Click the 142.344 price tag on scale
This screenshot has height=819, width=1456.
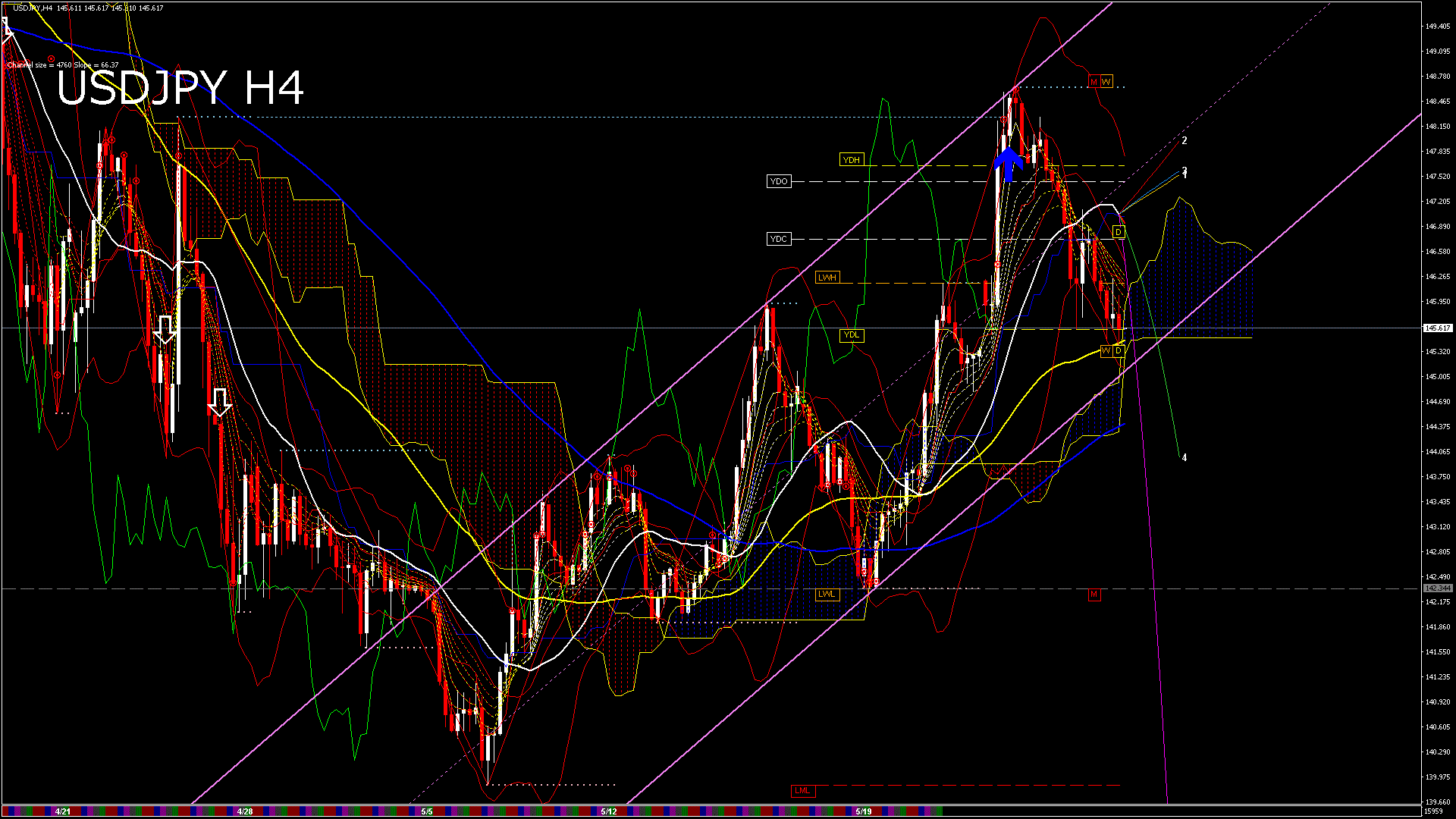1437,588
